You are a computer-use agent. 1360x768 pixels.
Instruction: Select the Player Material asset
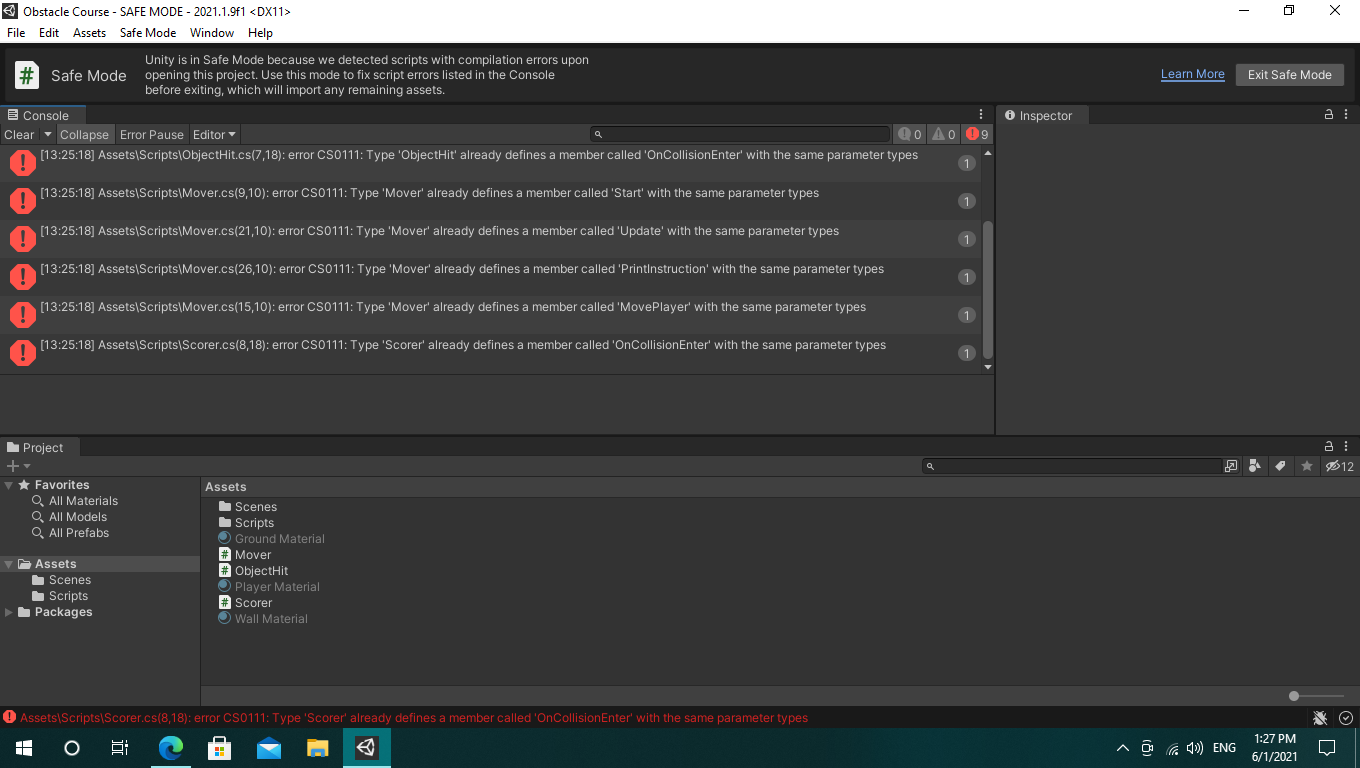click(269, 587)
